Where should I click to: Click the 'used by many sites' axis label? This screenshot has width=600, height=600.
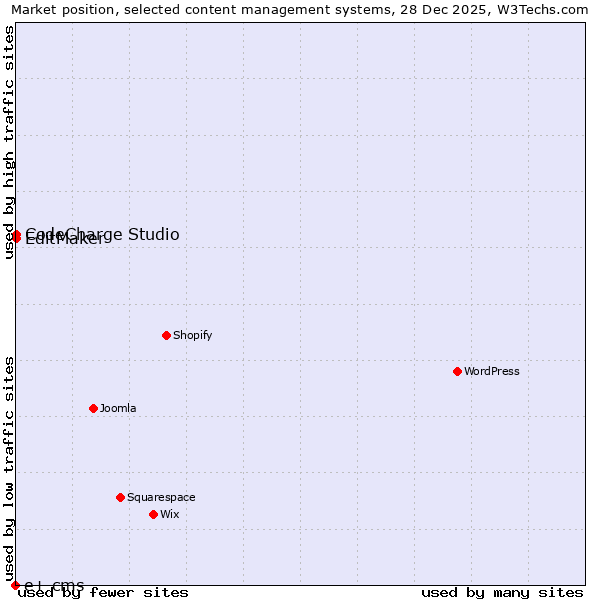pyautogui.click(x=502, y=593)
